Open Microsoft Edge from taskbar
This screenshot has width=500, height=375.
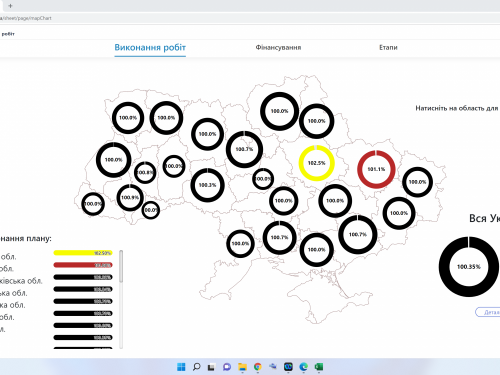(x=303, y=367)
